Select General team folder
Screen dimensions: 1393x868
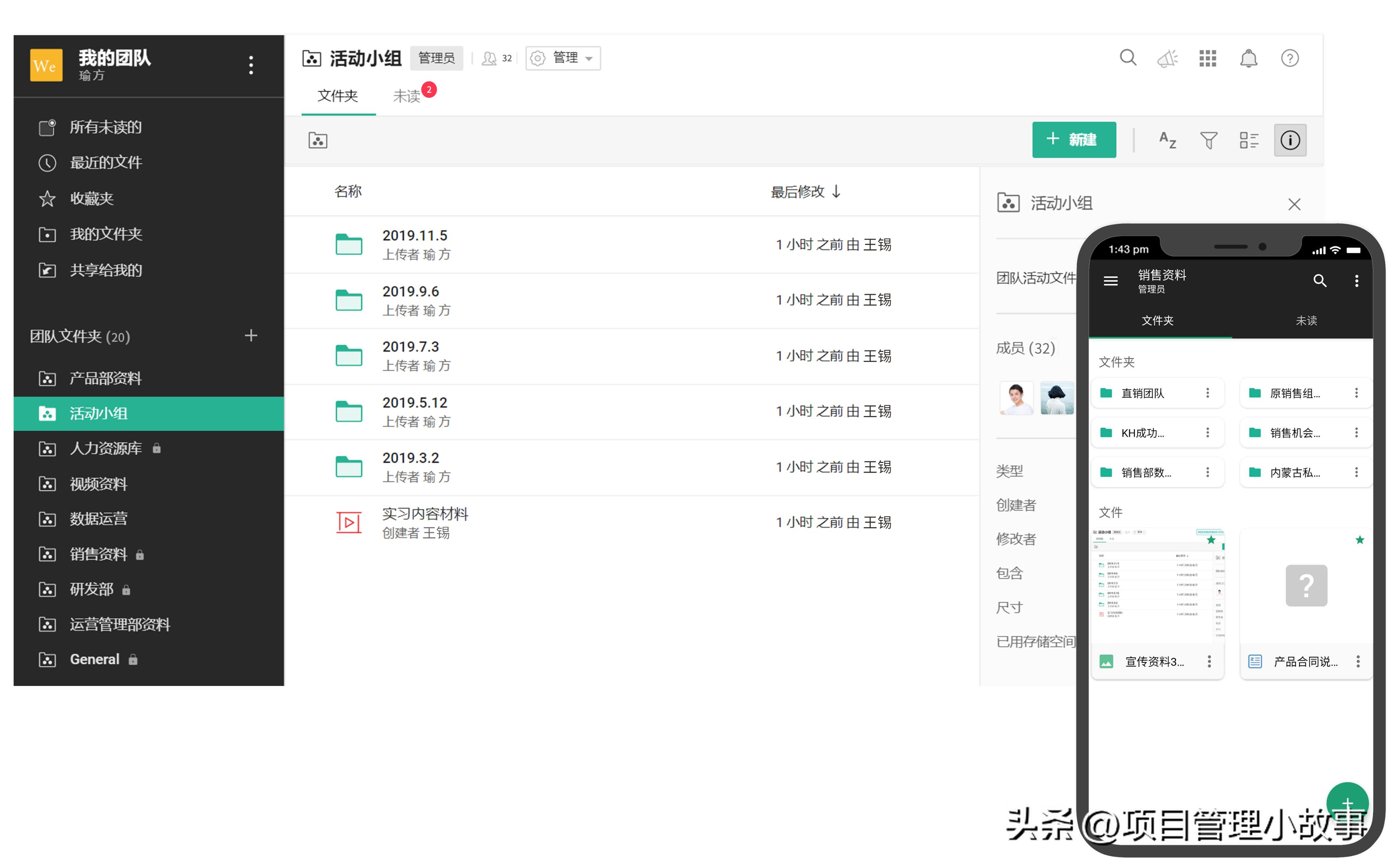coord(149,659)
